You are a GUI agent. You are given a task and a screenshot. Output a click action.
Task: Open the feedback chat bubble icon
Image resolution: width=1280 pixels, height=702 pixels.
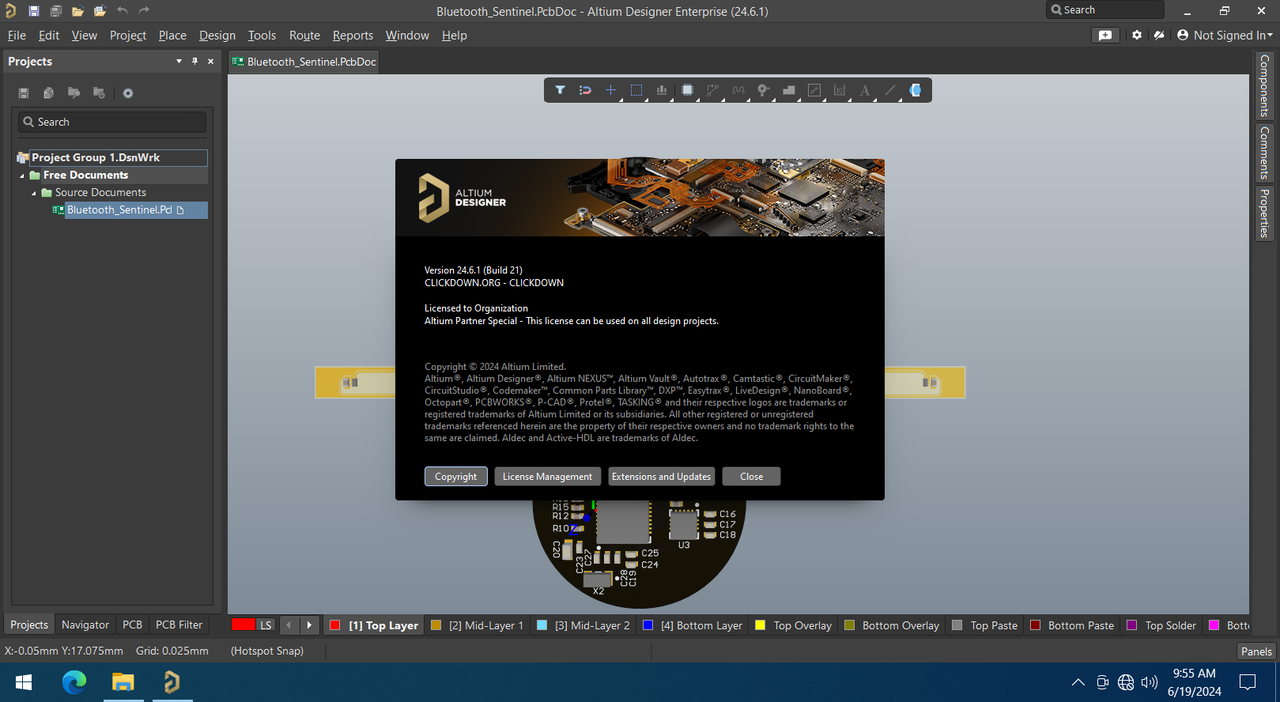pos(1105,35)
